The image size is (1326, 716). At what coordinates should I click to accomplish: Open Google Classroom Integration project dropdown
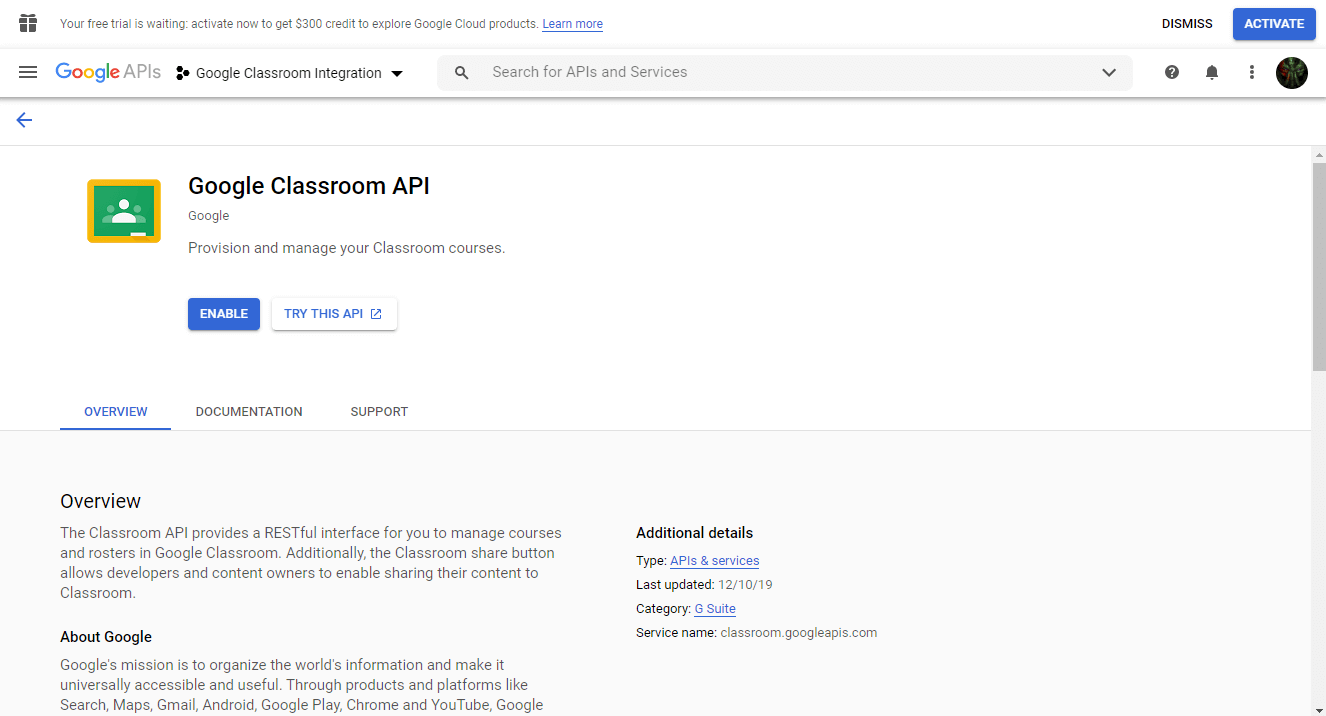(289, 73)
